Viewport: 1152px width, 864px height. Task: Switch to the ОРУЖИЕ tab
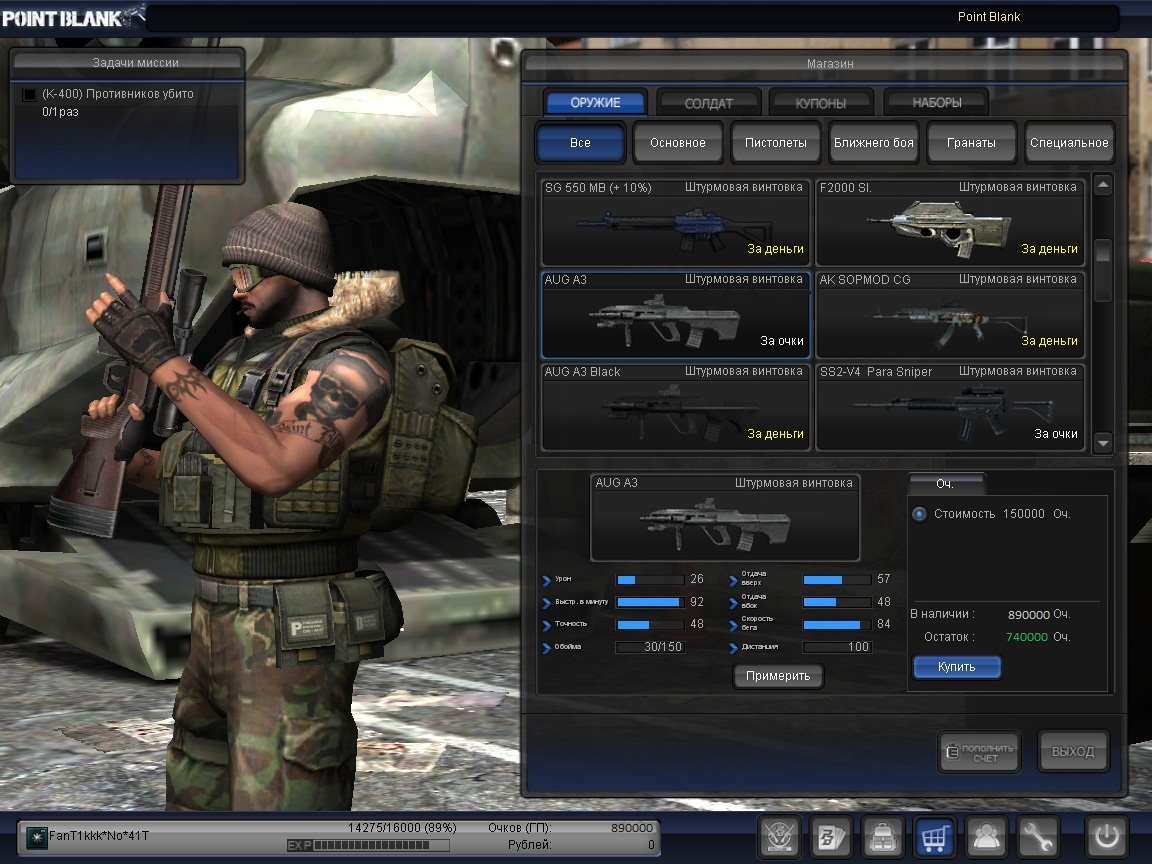tap(595, 103)
